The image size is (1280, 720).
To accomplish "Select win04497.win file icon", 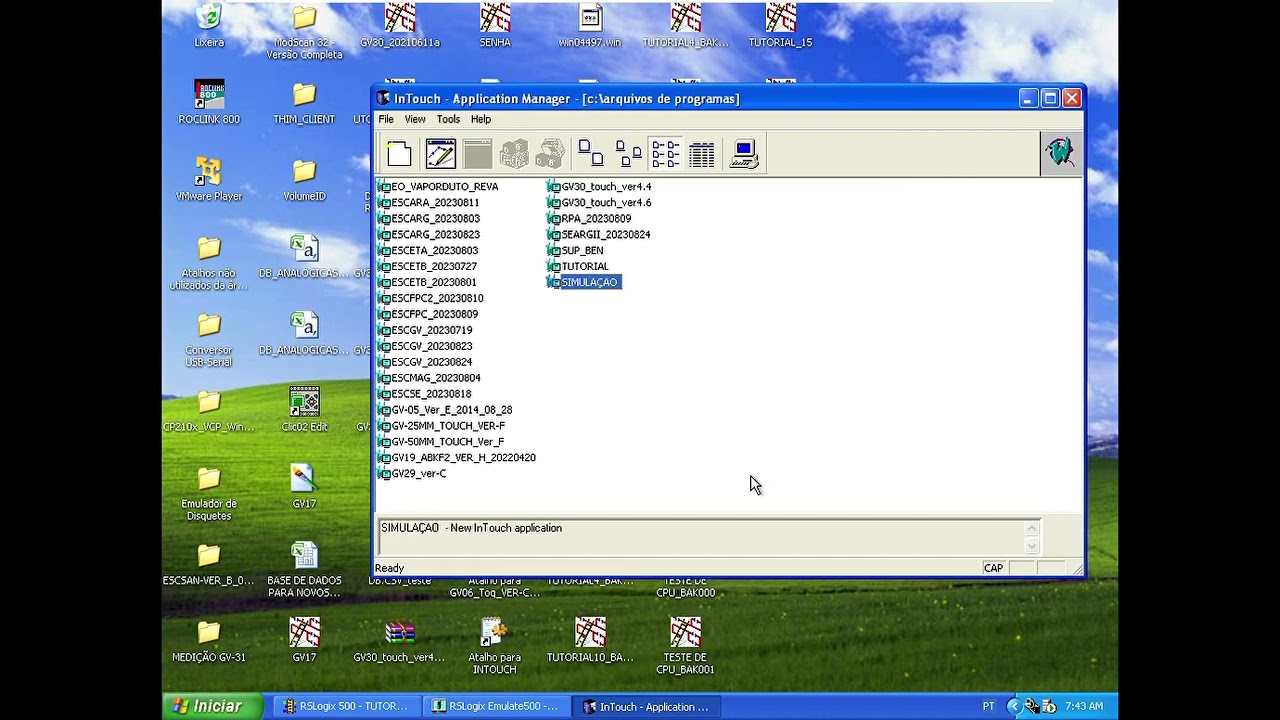I will (x=590, y=25).
